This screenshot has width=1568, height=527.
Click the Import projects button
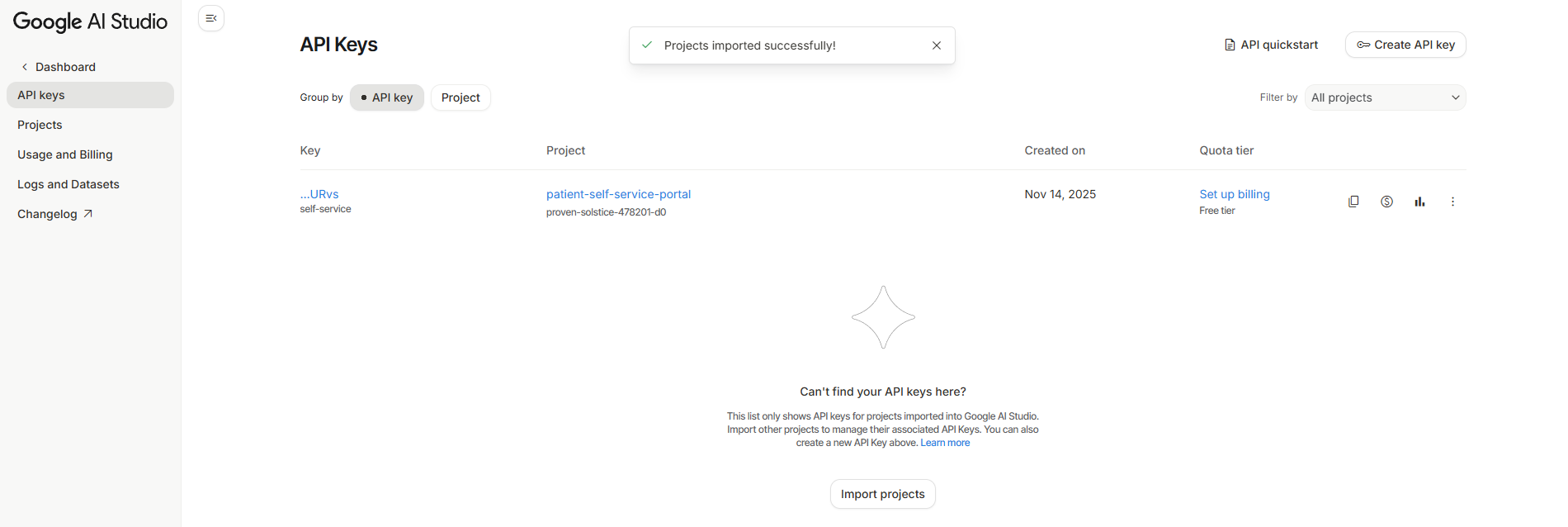coord(882,493)
